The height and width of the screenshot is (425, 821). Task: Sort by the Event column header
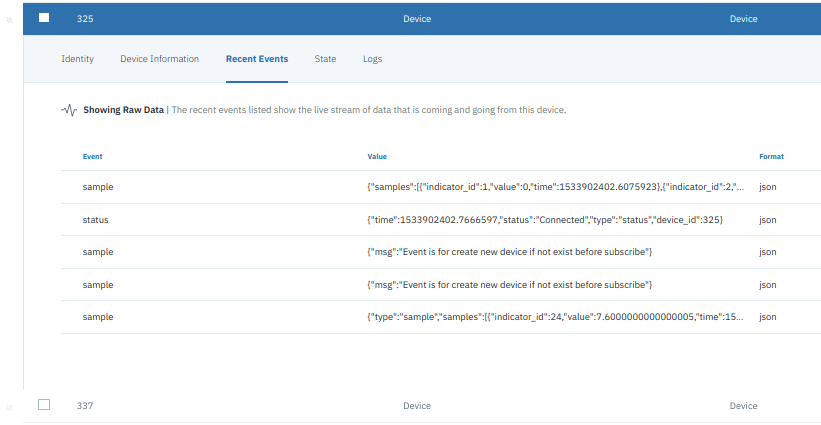tap(93, 156)
